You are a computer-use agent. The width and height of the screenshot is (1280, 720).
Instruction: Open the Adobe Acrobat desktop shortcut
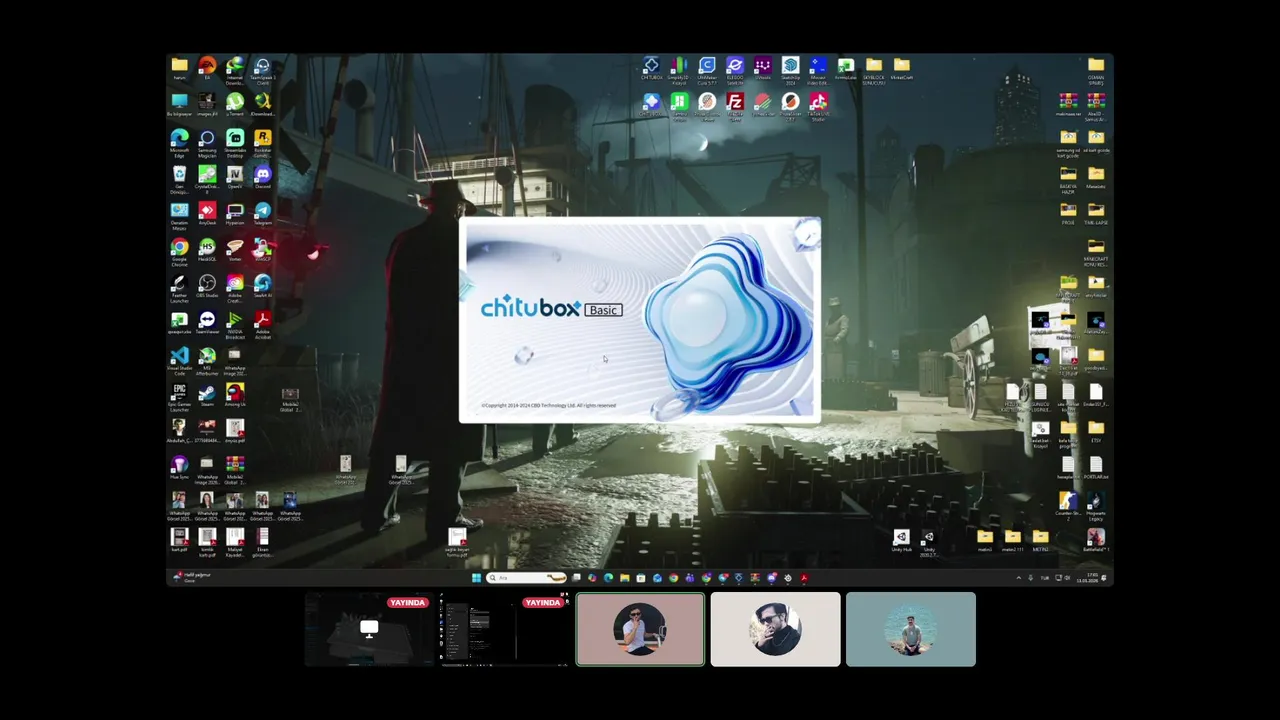pos(262,324)
